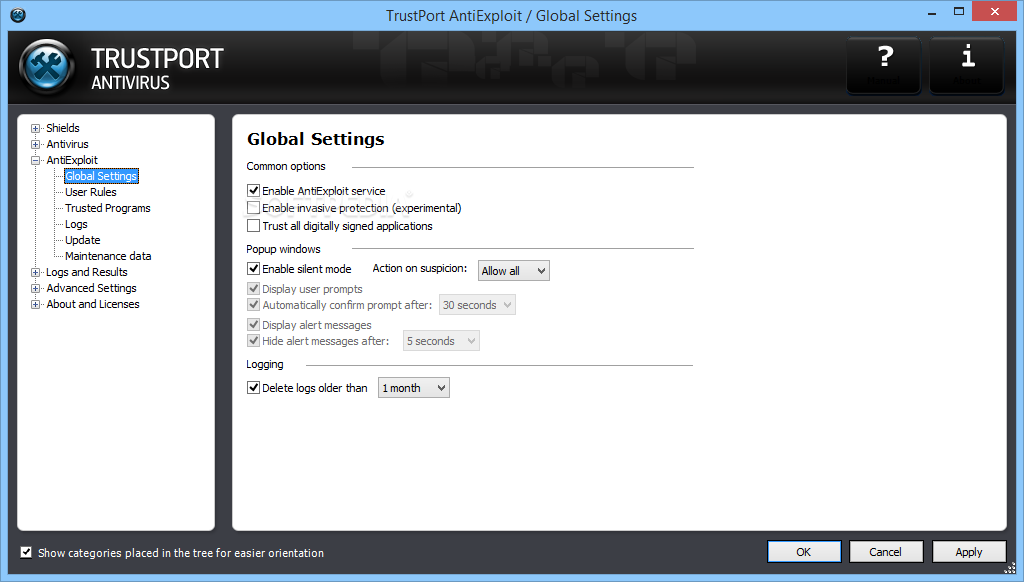
Task: Select the AntiExploit tree label
Action: (x=72, y=160)
